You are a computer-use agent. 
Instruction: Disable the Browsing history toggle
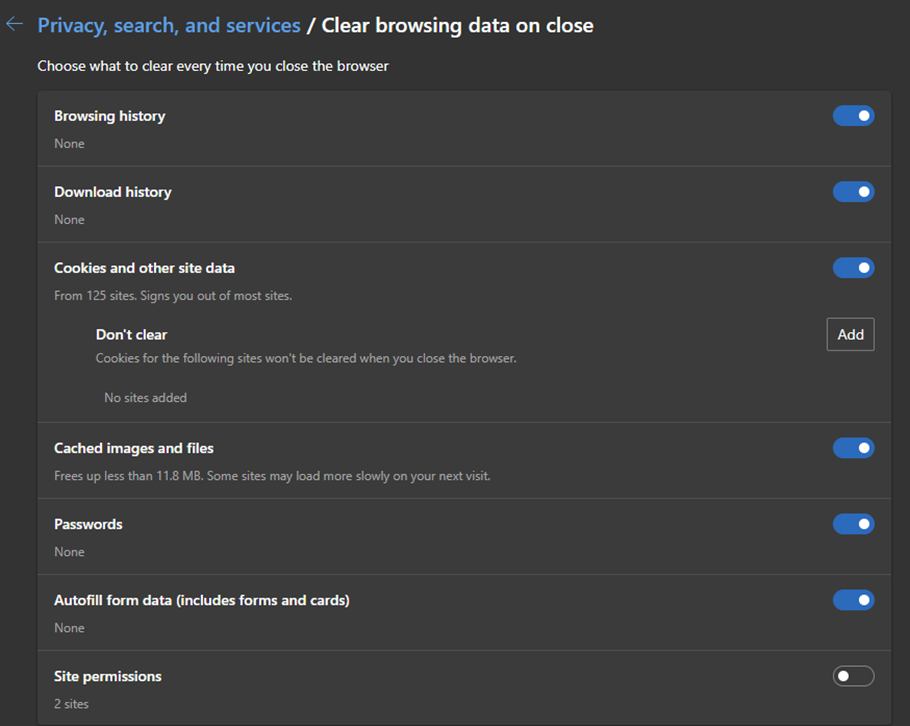coord(853,116)
